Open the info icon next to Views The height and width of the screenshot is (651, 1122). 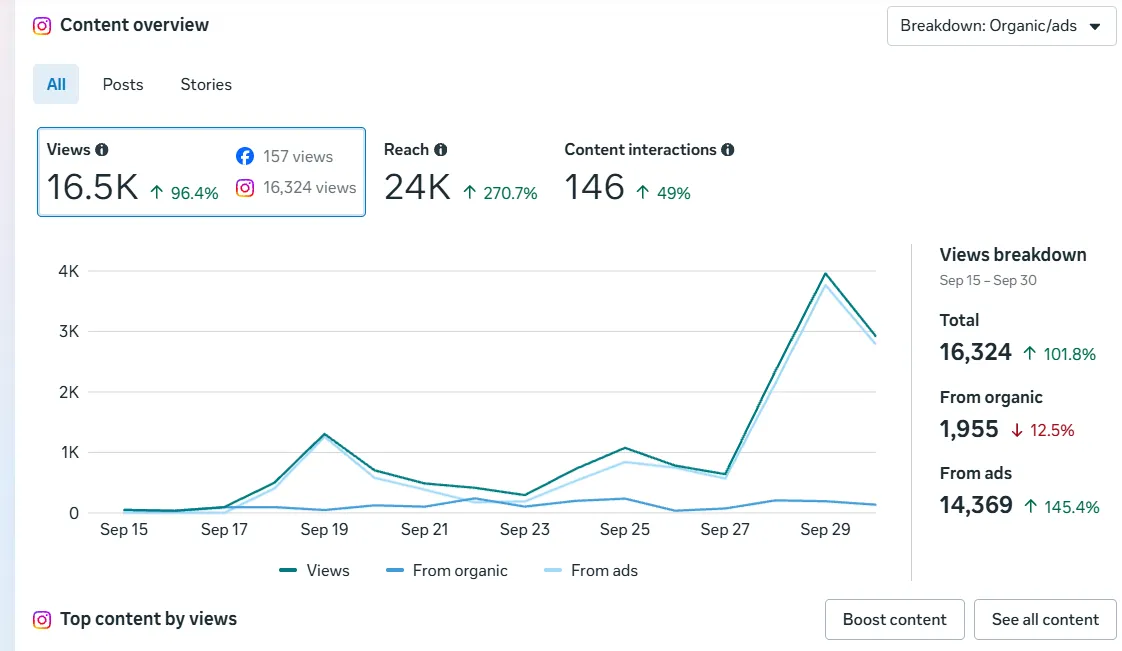102,150
